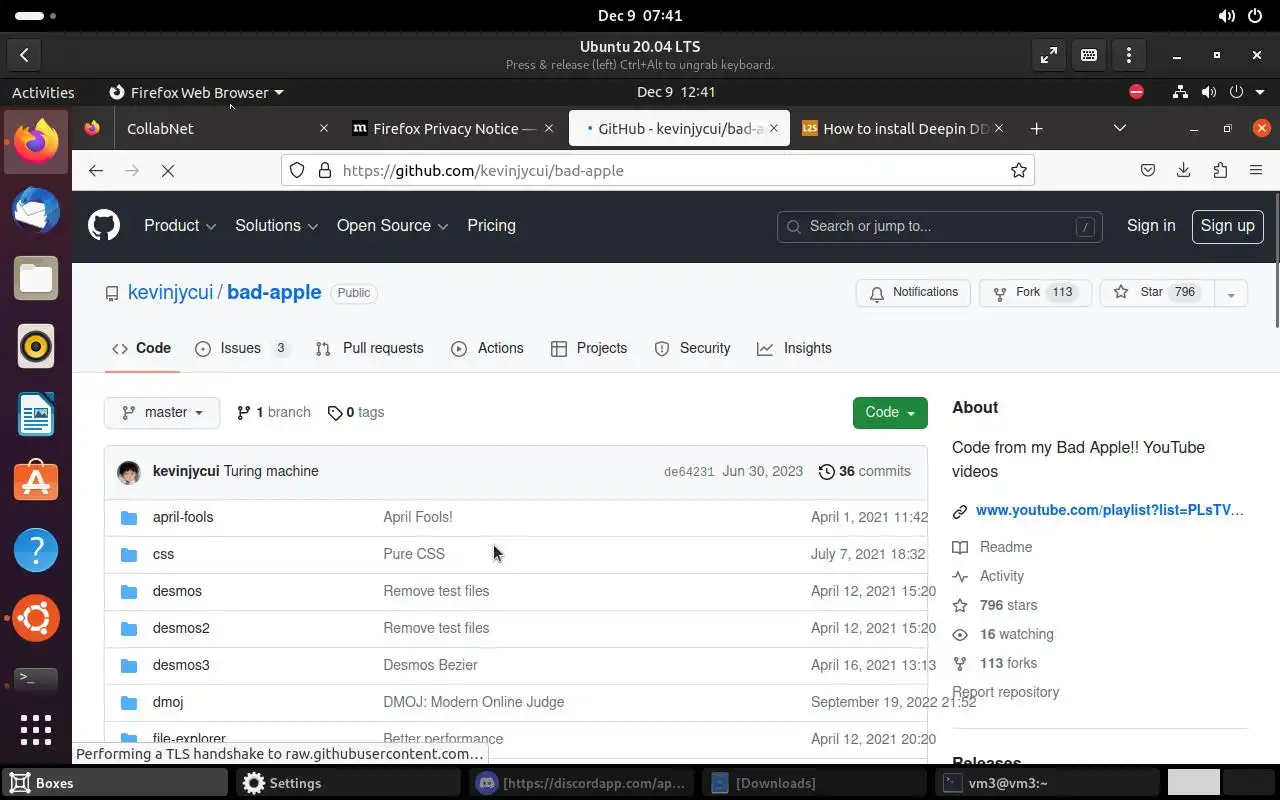Open the Issues repository tab
1280x800 pixels.
[x=242, y=349]
